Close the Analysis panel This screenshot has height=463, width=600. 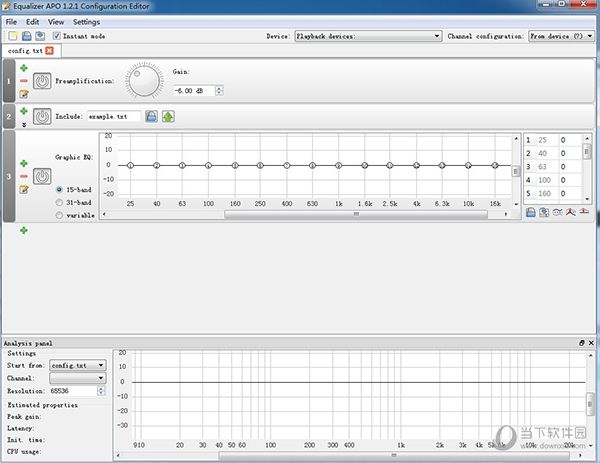[591, 343]
